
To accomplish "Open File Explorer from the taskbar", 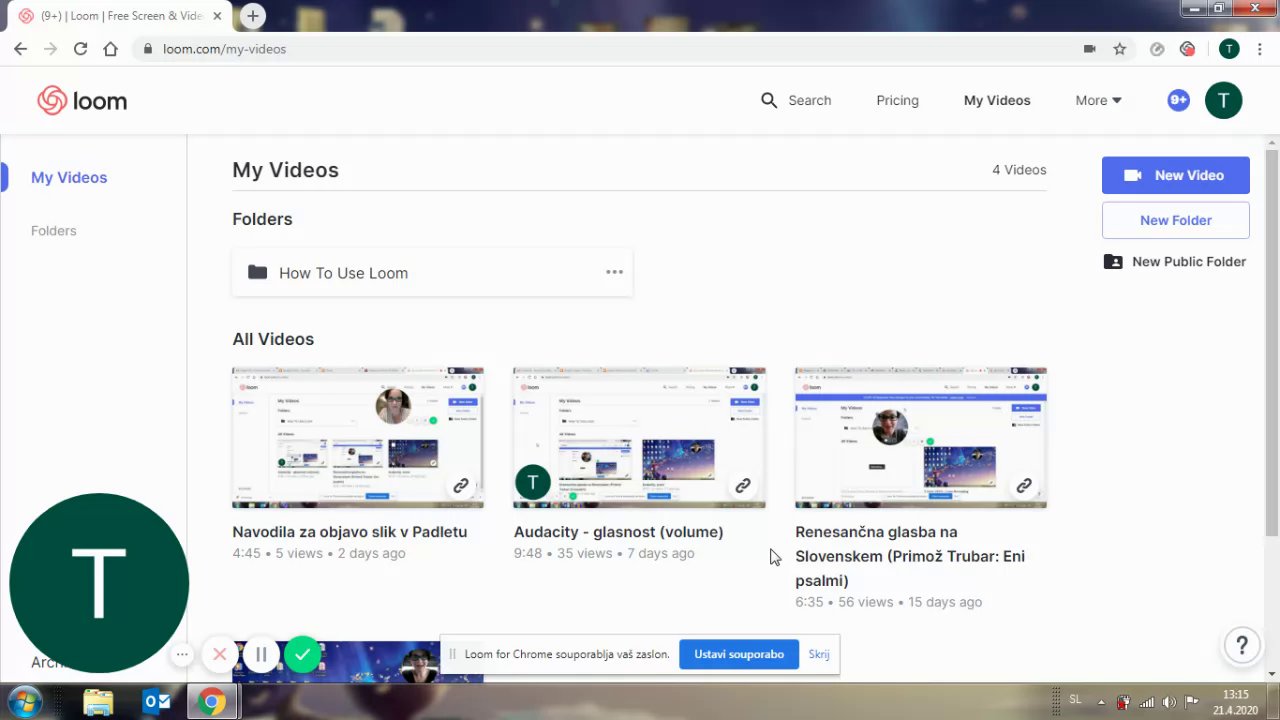I will [x=98, y=702].
